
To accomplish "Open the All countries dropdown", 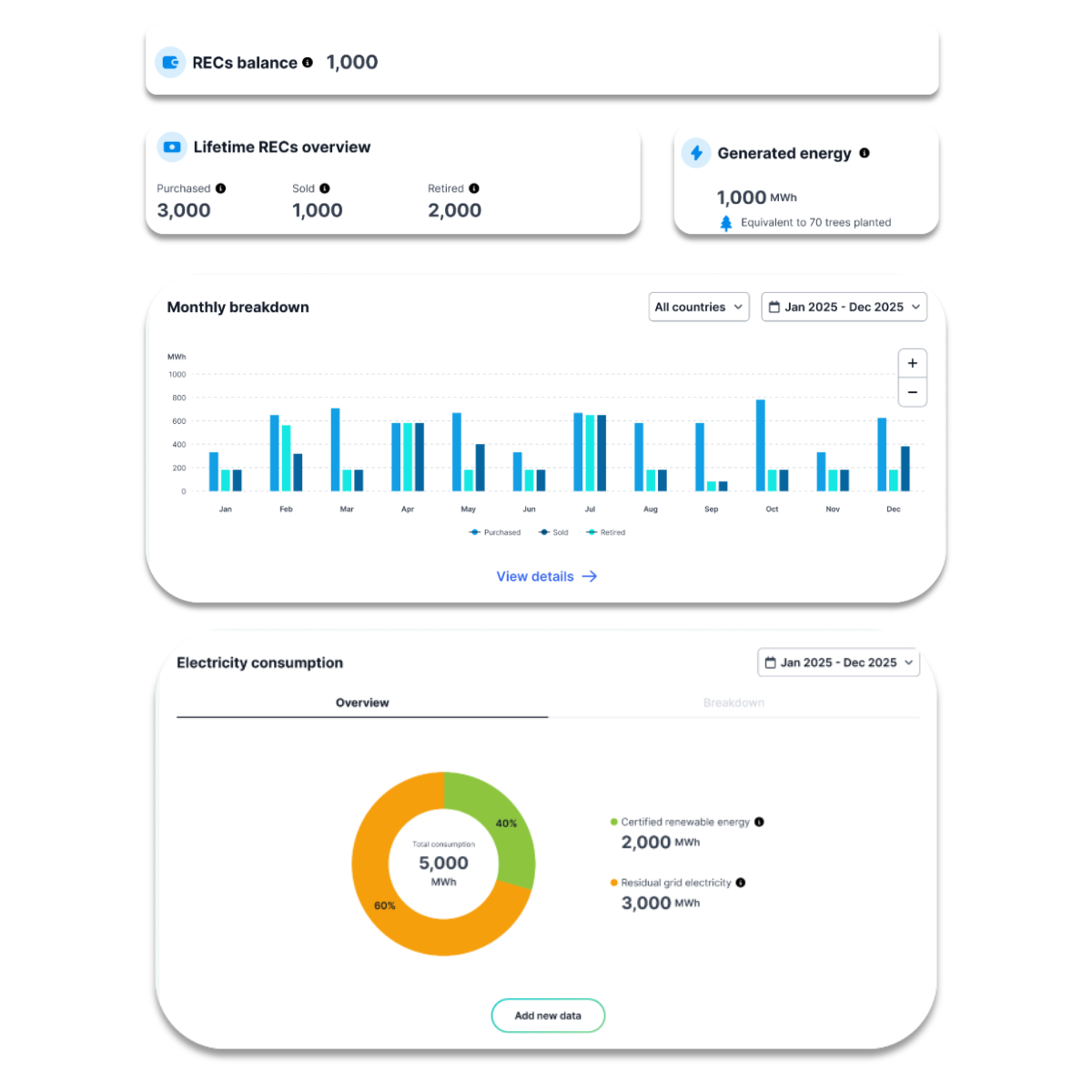I will [699, 307].
